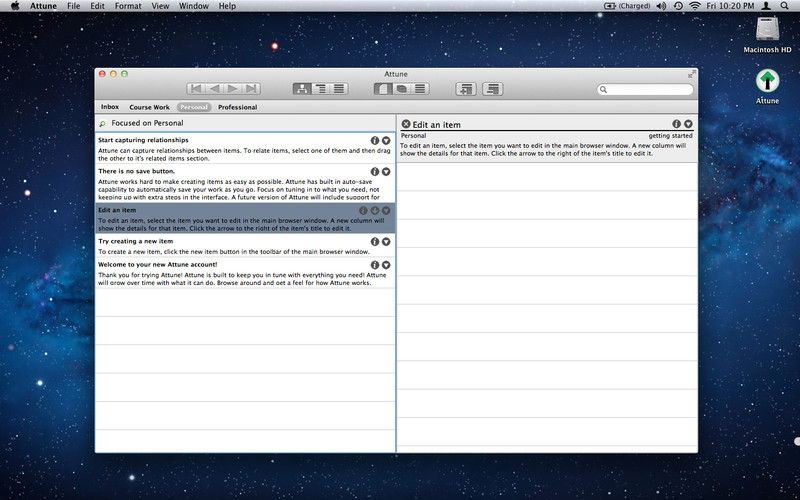
Task: Select Start capturing relationships item title
Action: pyautogui.click(x=143, y=140)
